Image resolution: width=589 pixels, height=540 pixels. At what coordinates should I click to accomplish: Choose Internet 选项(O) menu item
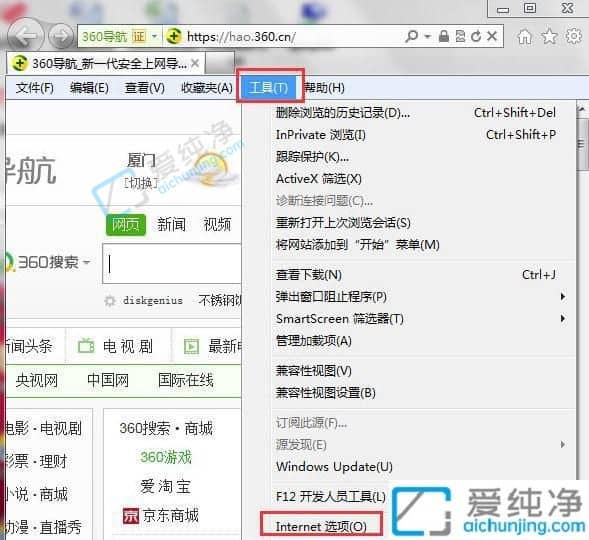pos(321,526)
